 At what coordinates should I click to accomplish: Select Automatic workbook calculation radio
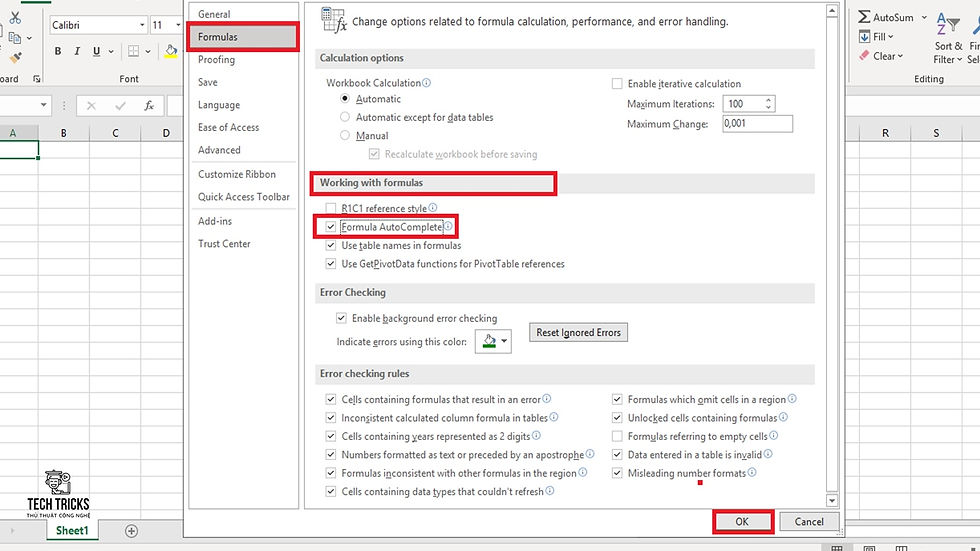tap(344, 99)
